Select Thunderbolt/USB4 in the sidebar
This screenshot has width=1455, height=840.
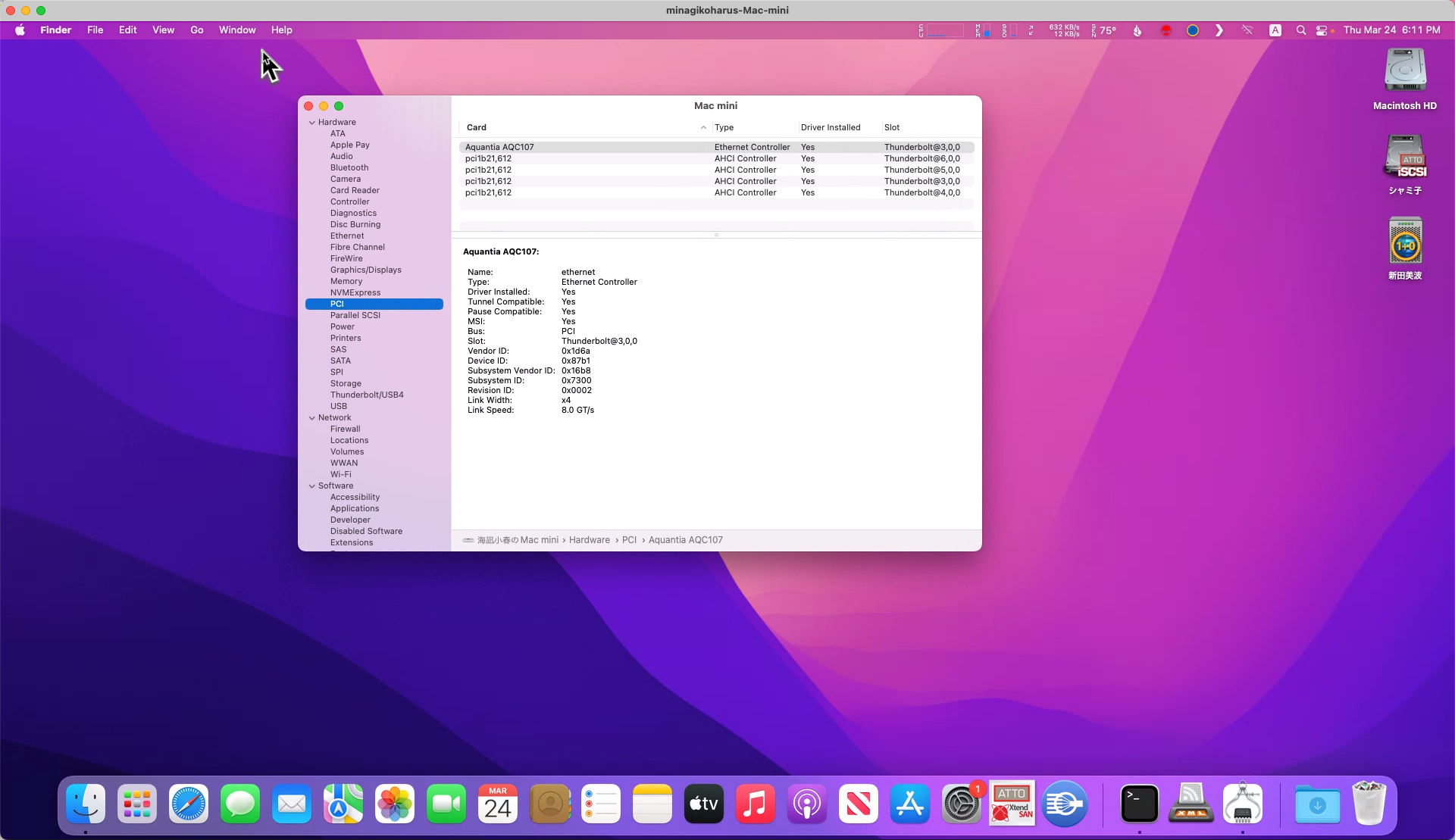367,395
